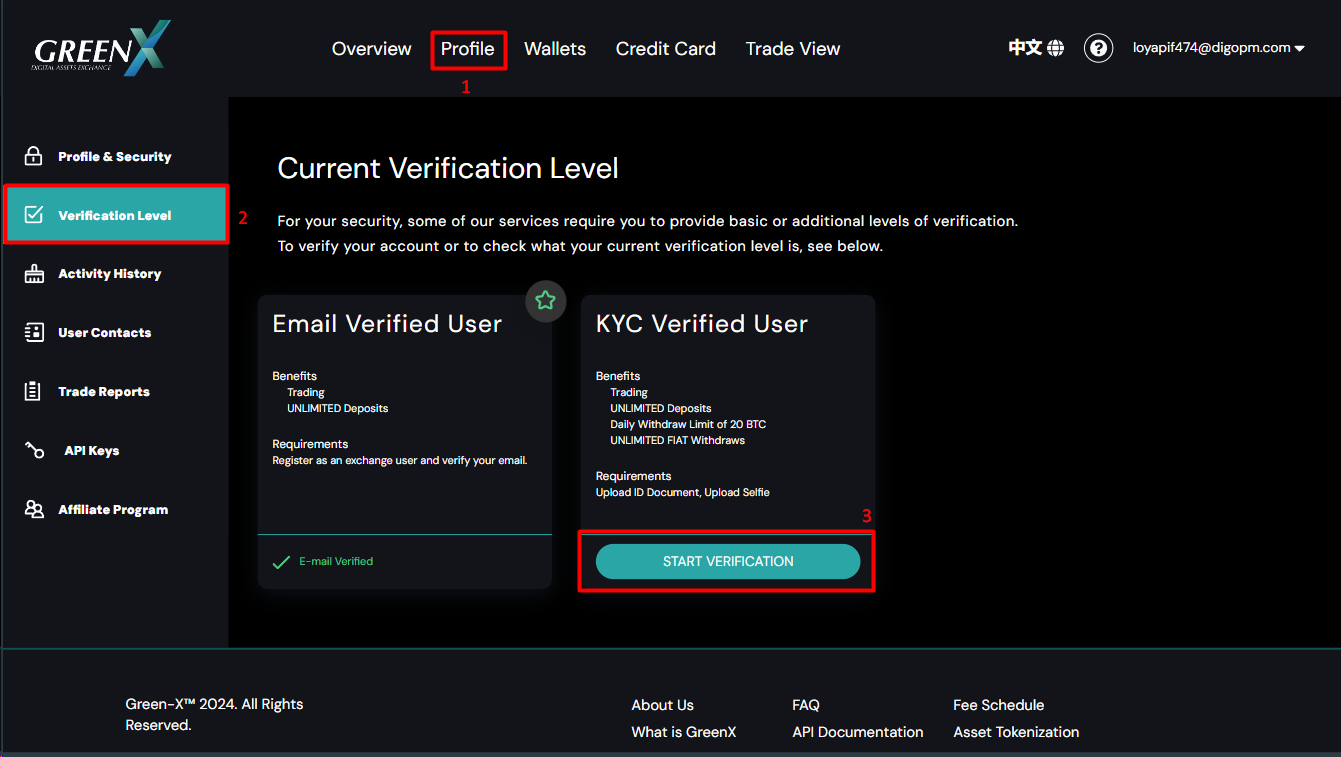
Task: Click the lock icon beside Profile & Security
Action: pyautogui.click(x=34, y=156)
